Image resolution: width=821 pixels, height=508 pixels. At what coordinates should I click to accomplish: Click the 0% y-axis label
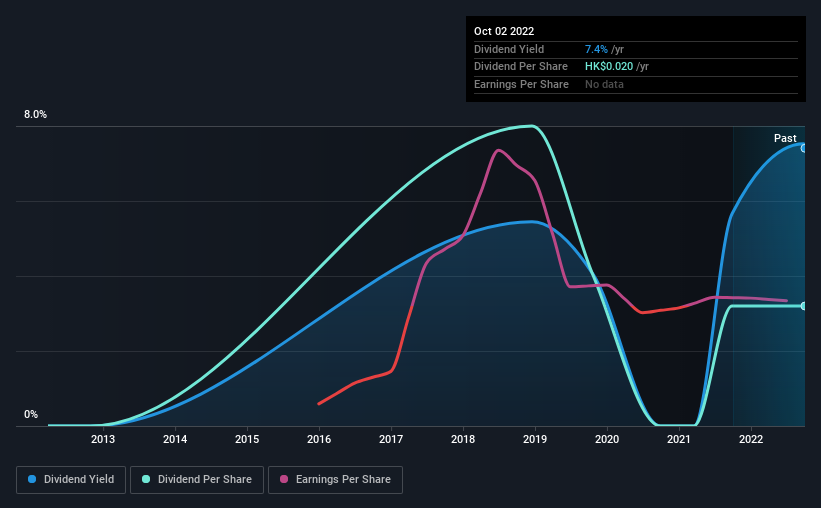pos(31,414)
